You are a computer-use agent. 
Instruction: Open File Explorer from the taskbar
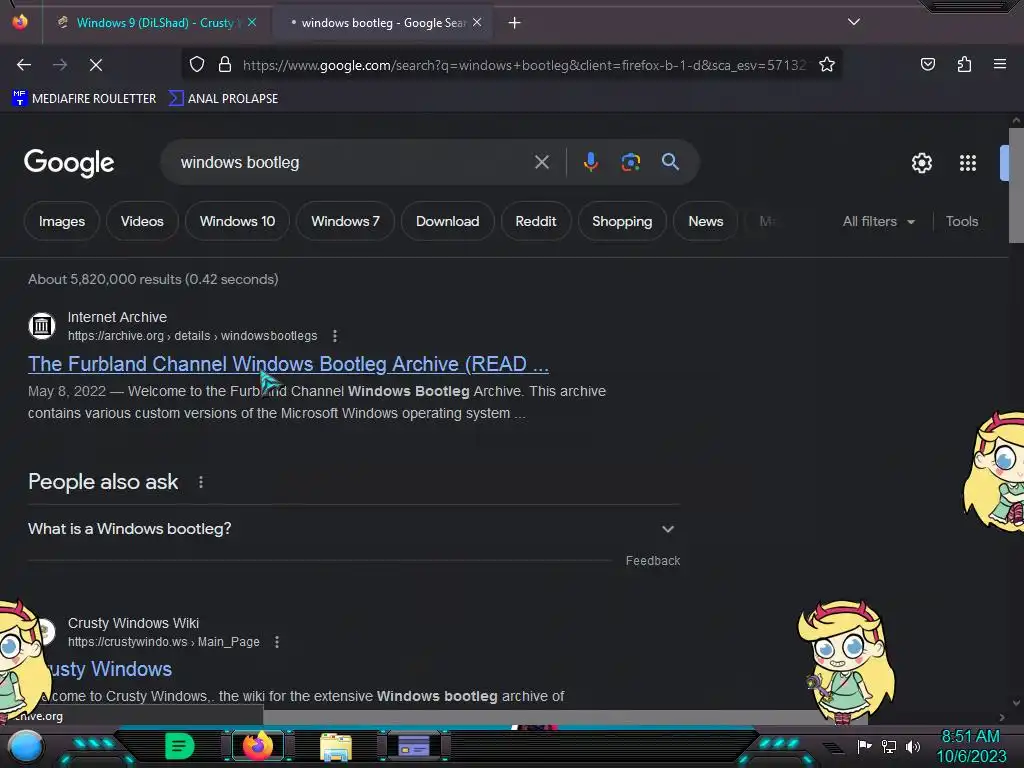click(336, 746)
